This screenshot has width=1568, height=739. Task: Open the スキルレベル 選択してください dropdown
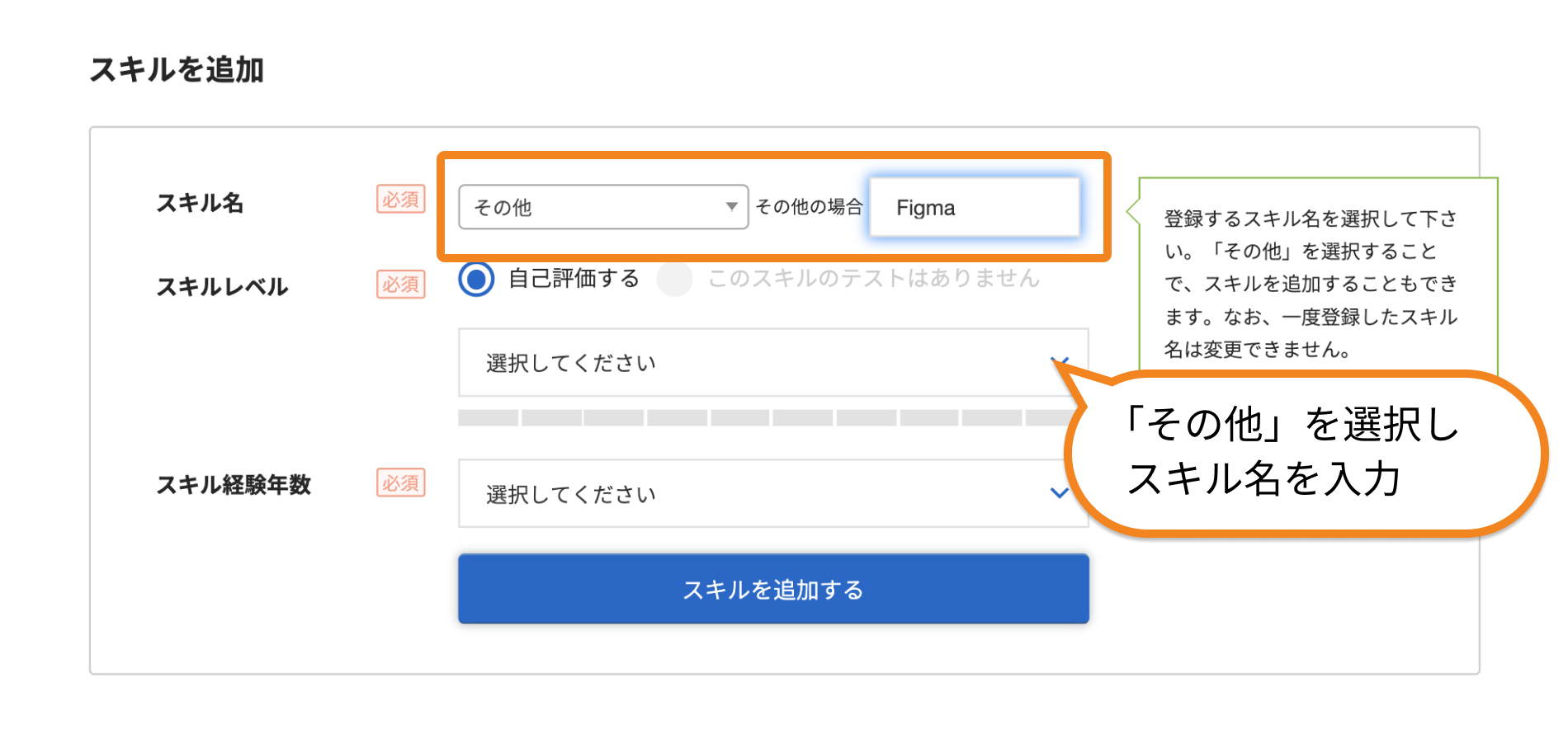pyautogui.click(x=773, y=363)
